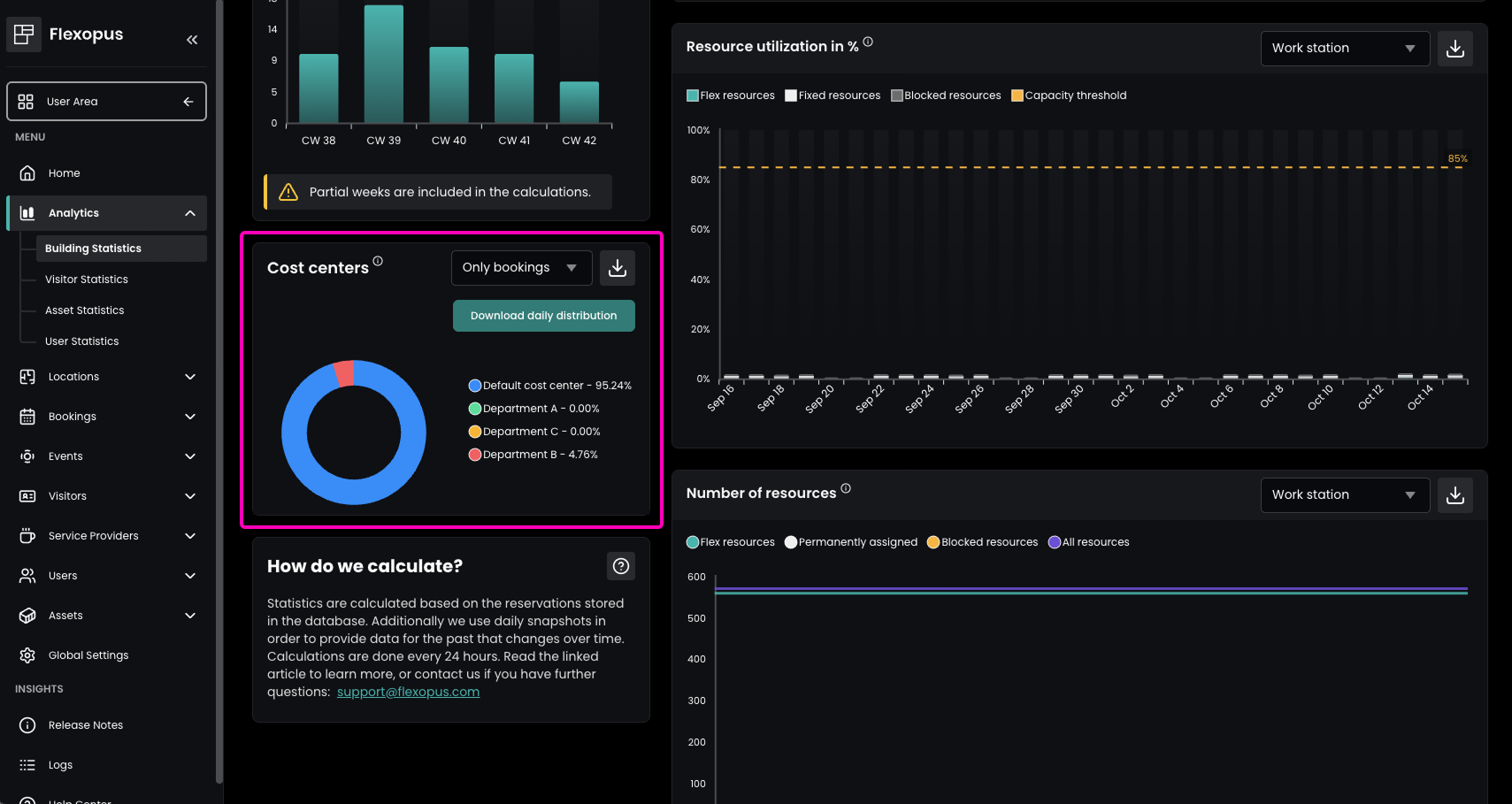Click Download daily distribution button
1512x804 pixels.
(x=543, y=316)
